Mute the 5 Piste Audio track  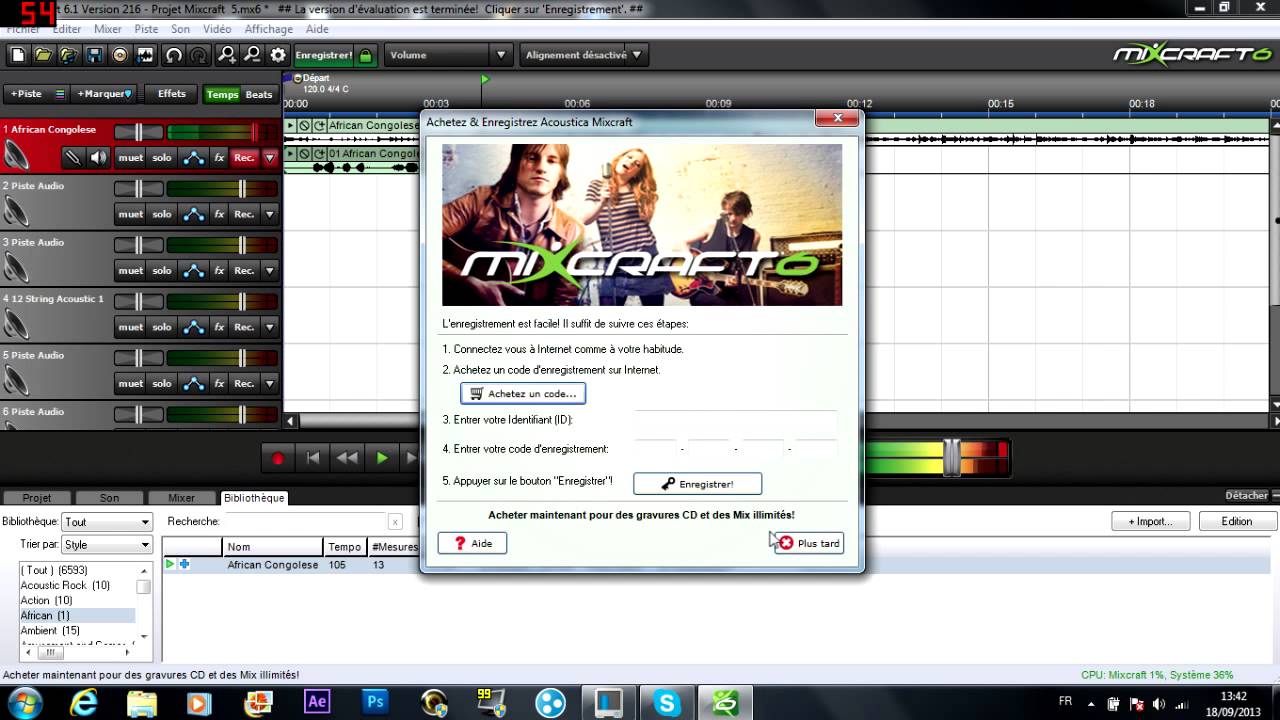[131, 383]
